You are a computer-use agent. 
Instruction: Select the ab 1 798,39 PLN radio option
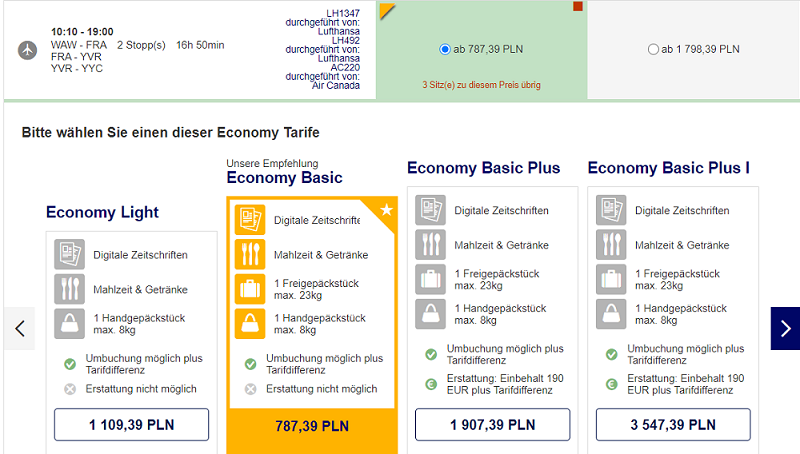653,49
